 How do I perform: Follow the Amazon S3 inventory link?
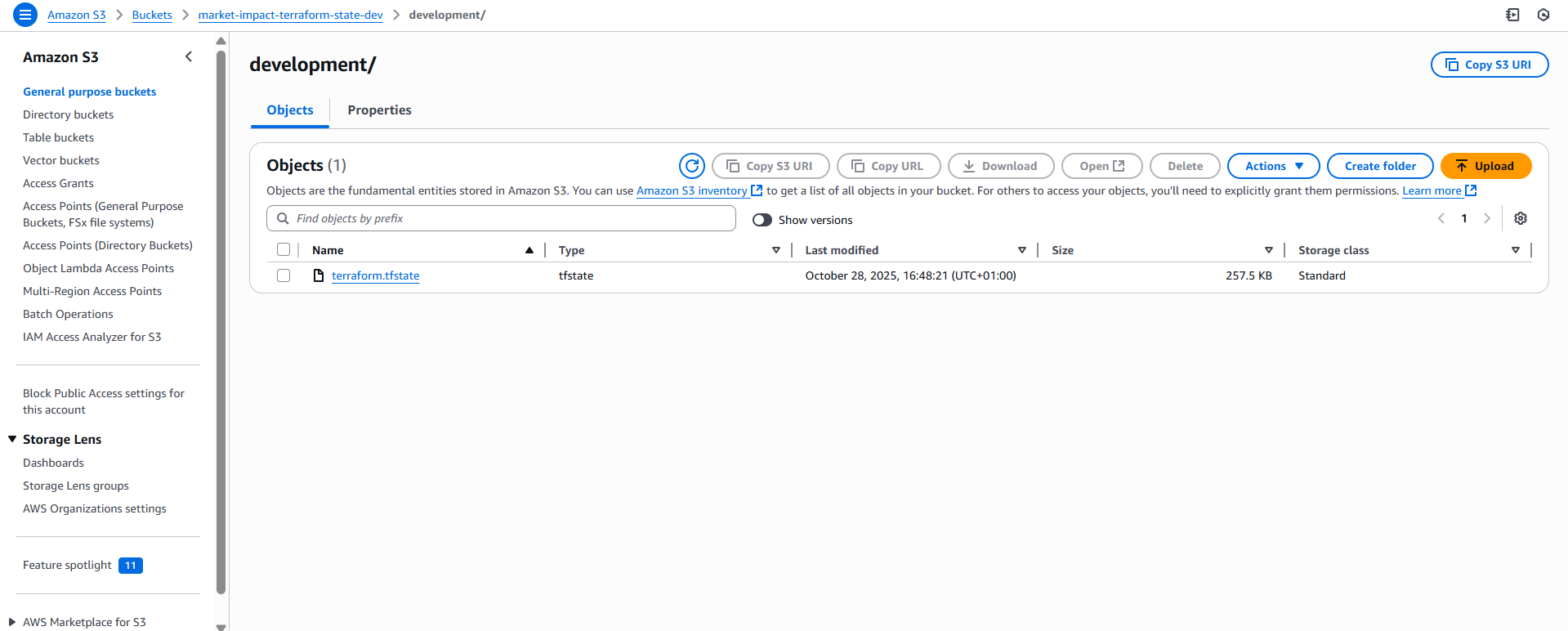691,190
